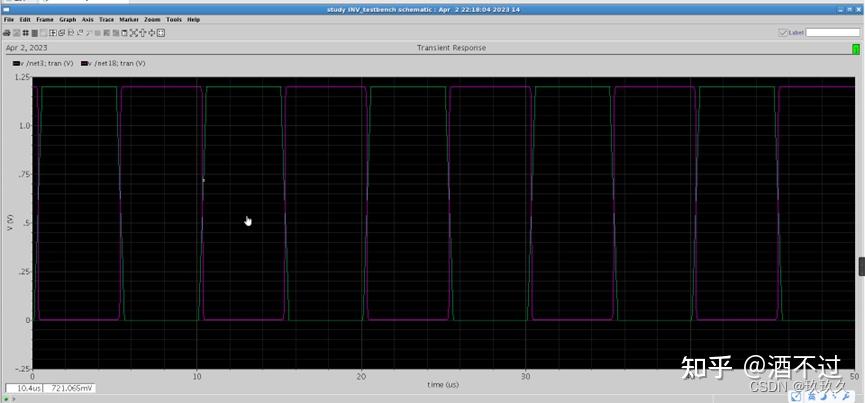Open the File menu
The height and width of the screenshot is (403, 865).
(9, 19)
